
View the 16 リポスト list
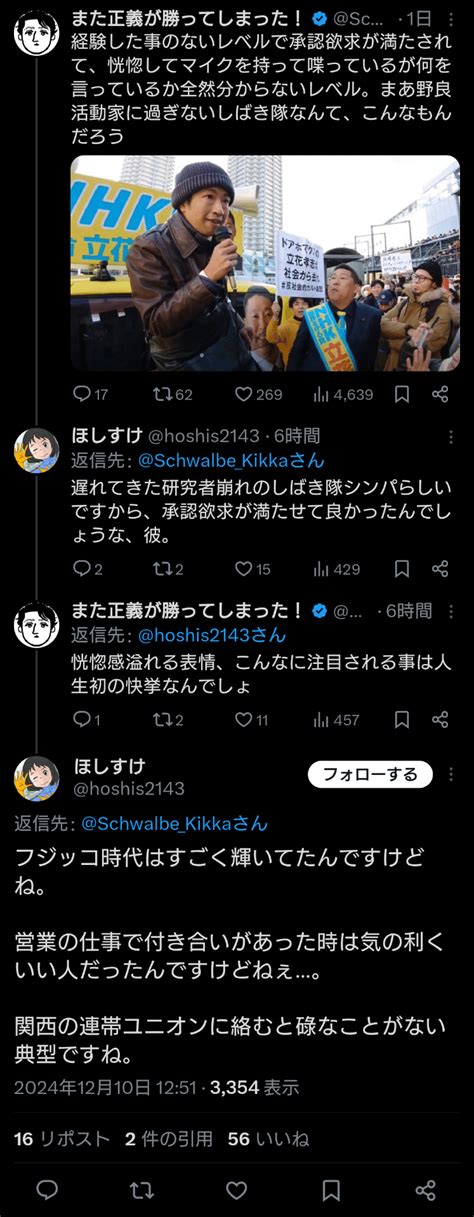point(62,1138)
